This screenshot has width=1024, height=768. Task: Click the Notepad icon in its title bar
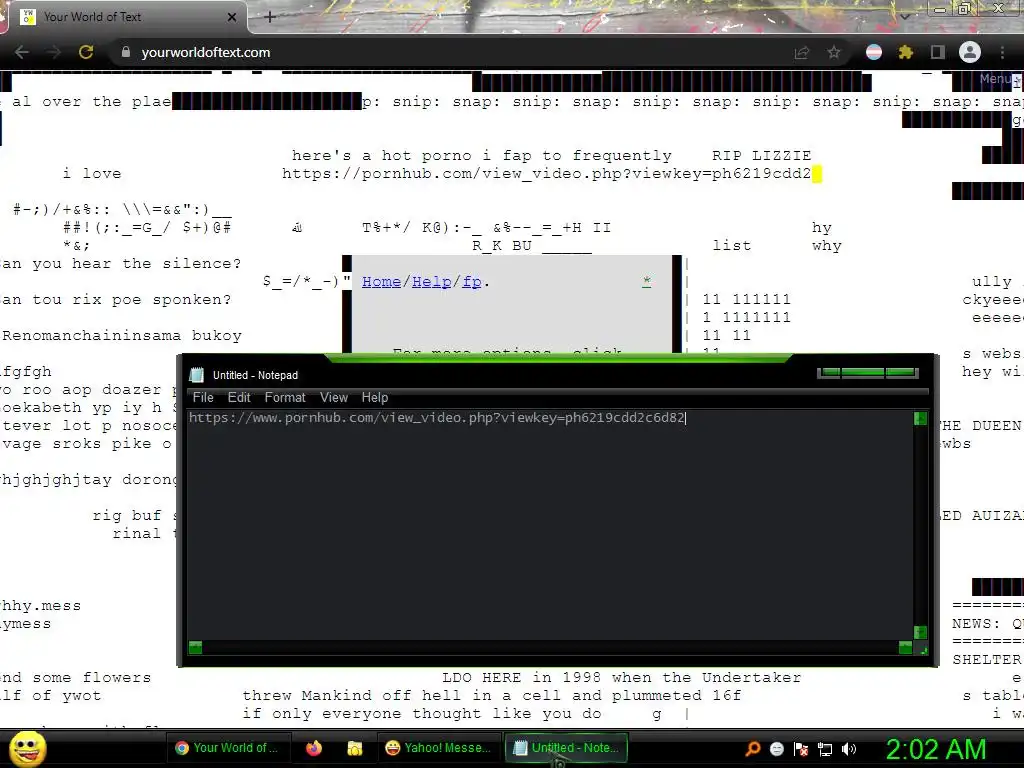pyautogui.click(x=197, y=375)
